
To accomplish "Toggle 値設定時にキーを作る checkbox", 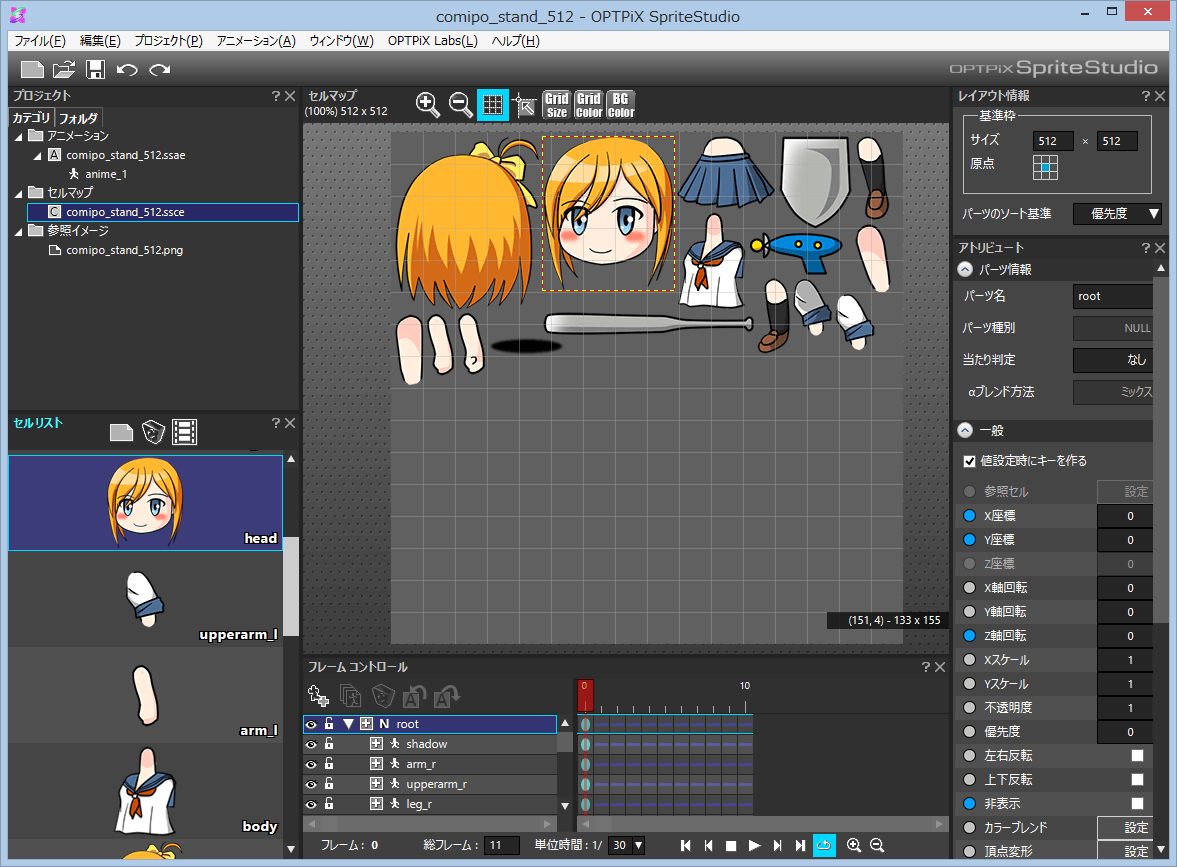I will click(x=970, y=462).
